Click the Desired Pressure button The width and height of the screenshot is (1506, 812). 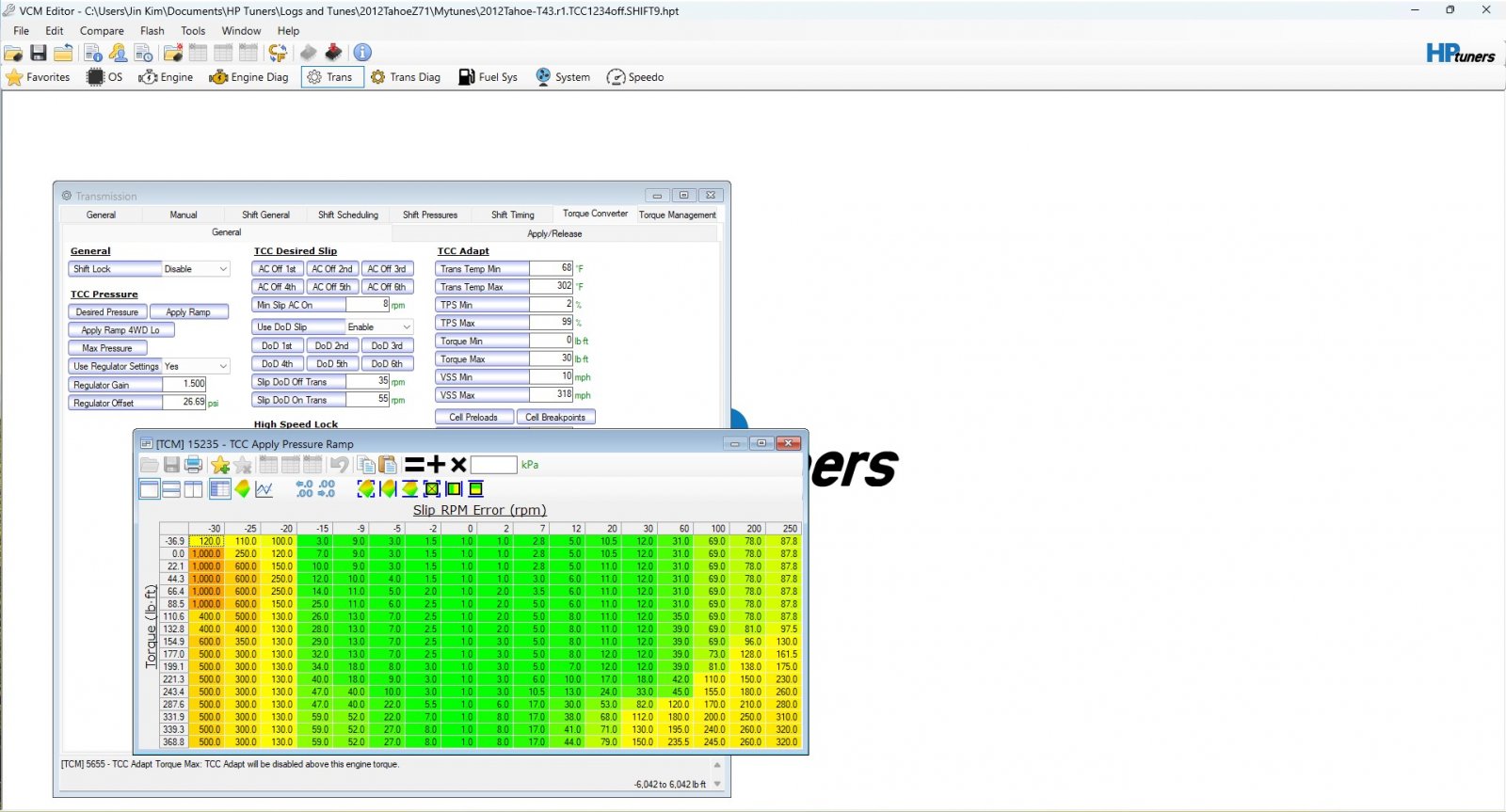(107, 312)
